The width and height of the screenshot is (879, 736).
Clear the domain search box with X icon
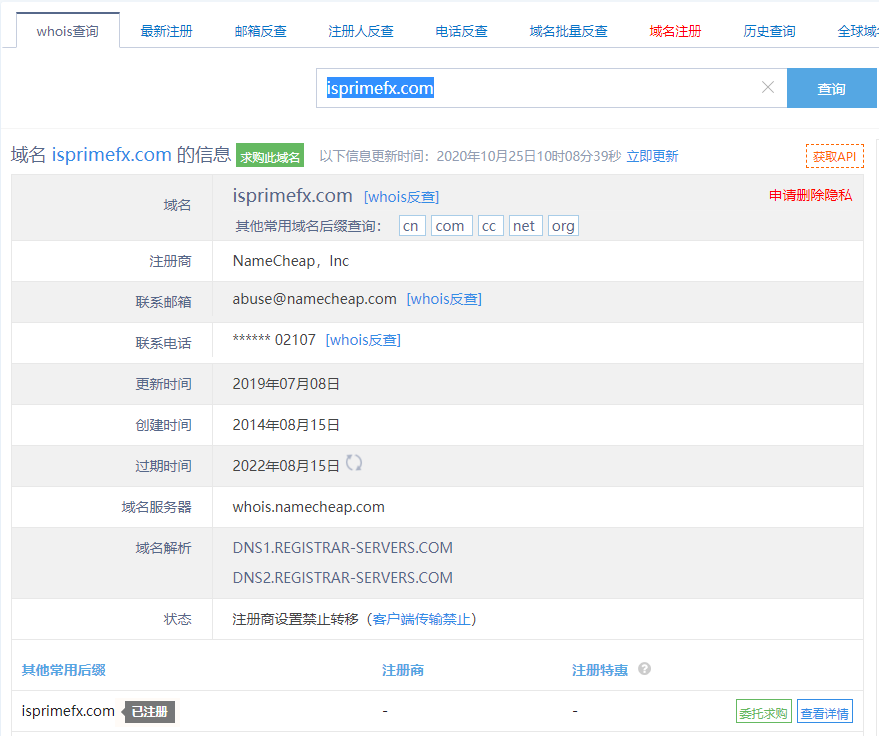coord(767,88)
